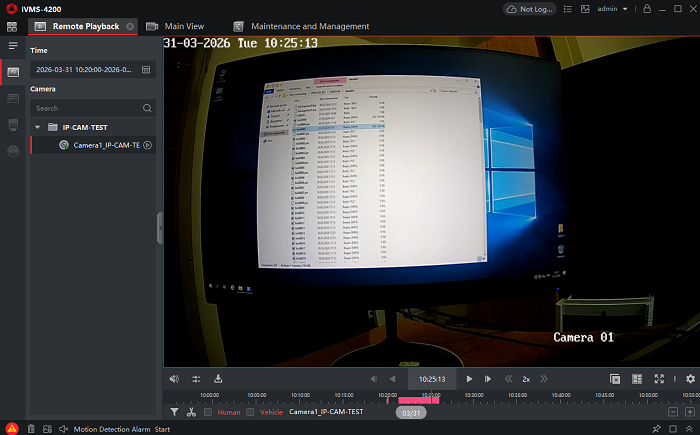Open the admin user dropdown
Viewport: 700px width, 435px height.
[x=612, y=9]
